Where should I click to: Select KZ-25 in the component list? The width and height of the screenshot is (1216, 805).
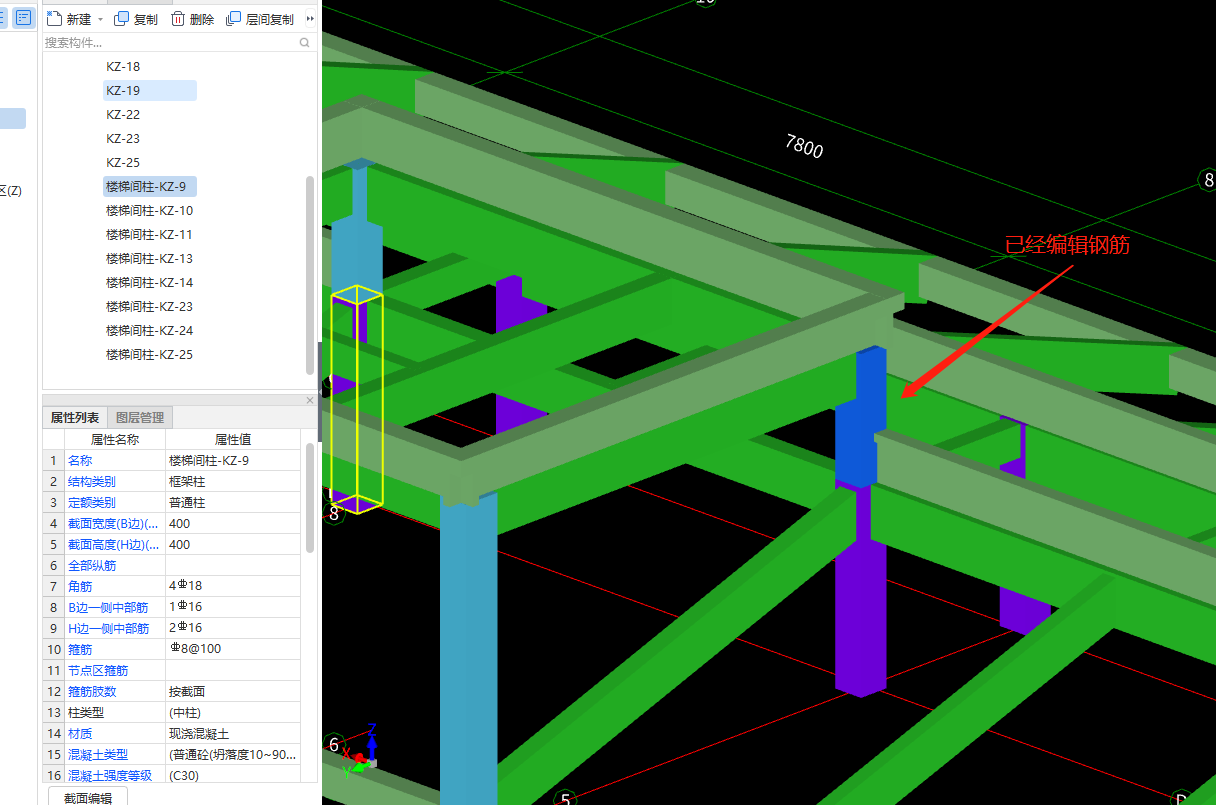pyautogui.click(x=123, y=163)
